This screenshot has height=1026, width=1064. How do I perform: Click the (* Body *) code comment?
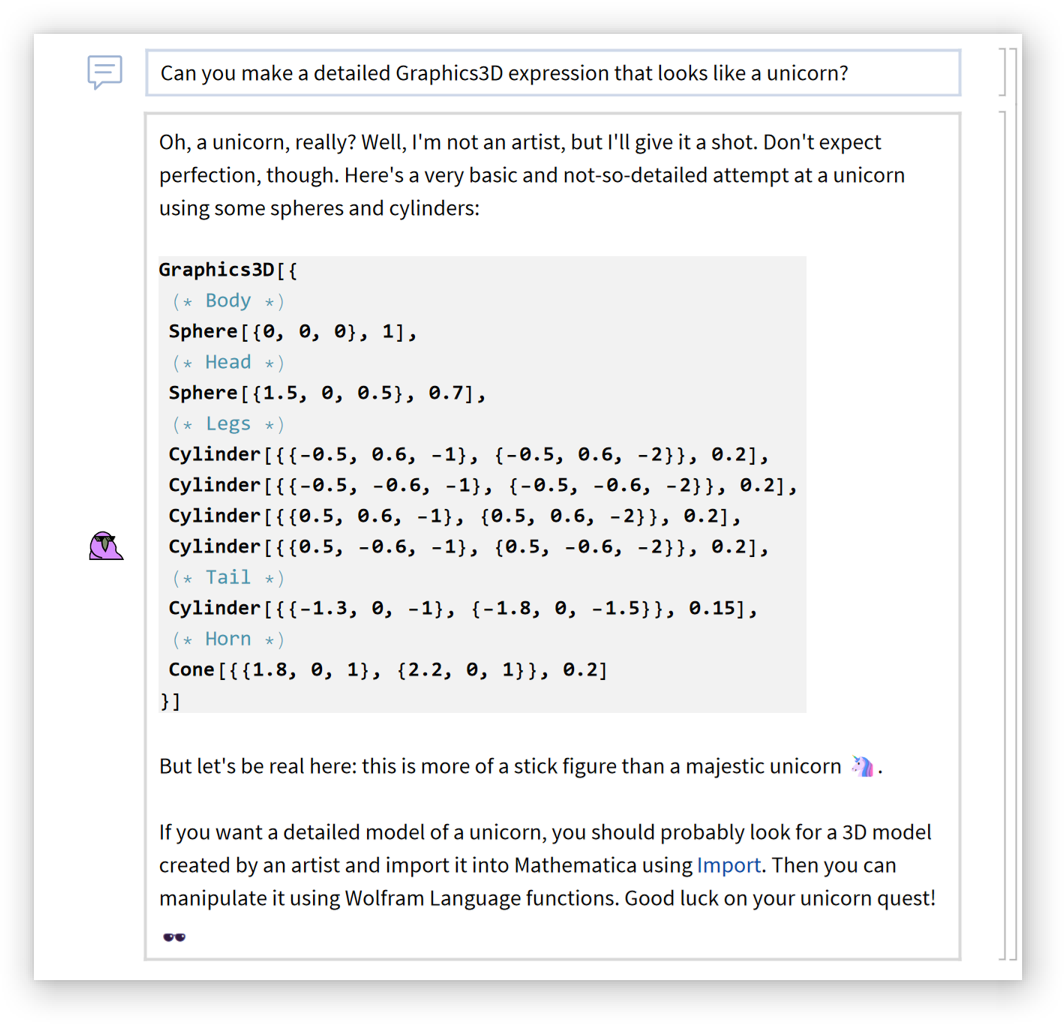228,301
